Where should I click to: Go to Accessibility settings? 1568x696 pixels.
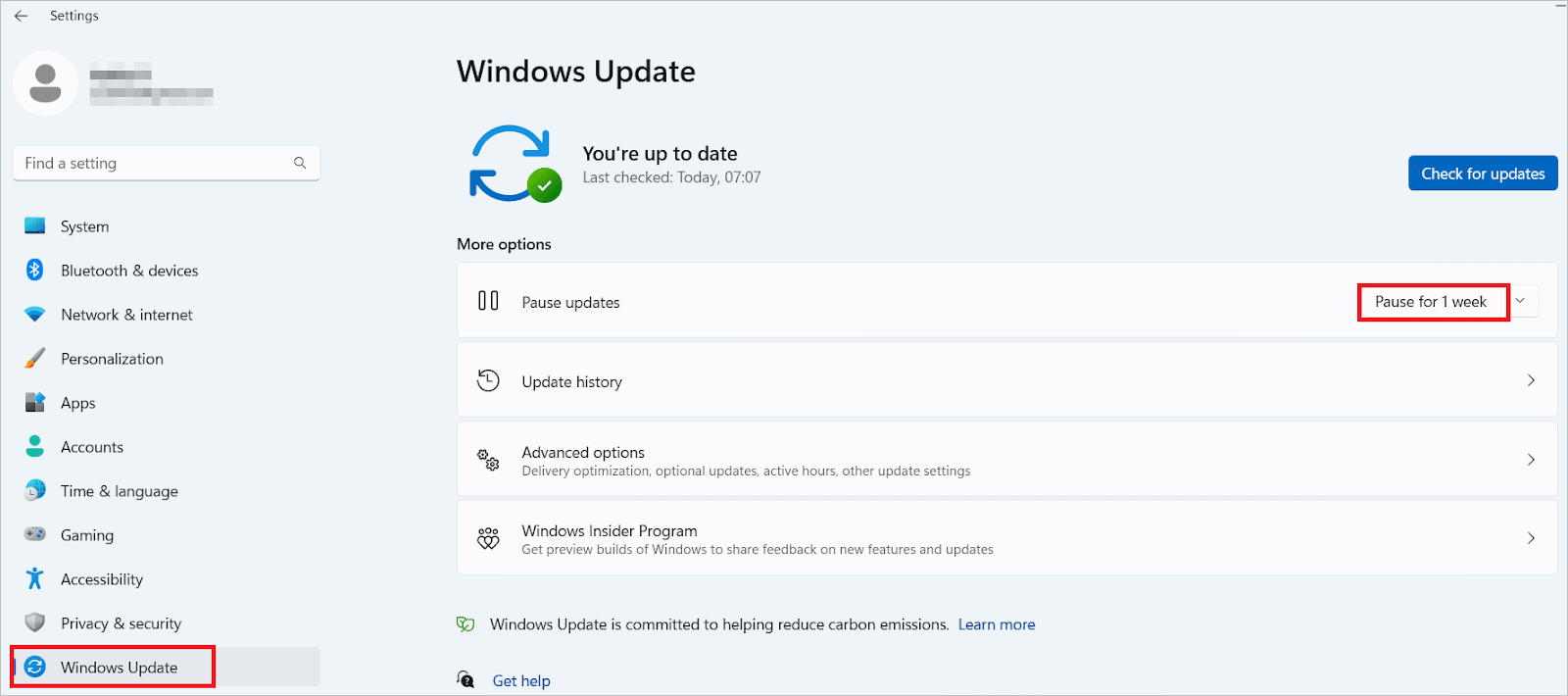pyautogui.click(x=167, y=579)
